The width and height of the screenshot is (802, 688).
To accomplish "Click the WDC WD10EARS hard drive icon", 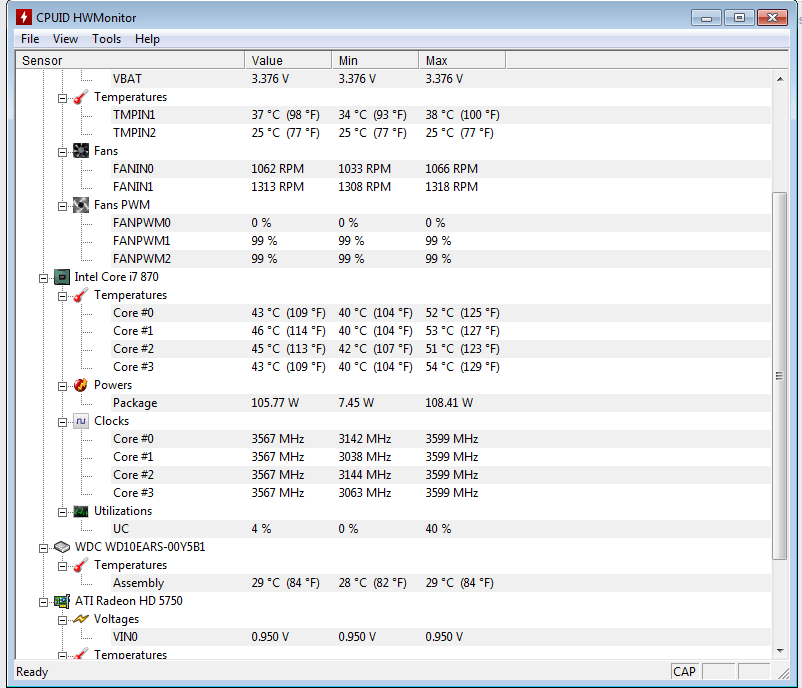I will pos(62,547).
